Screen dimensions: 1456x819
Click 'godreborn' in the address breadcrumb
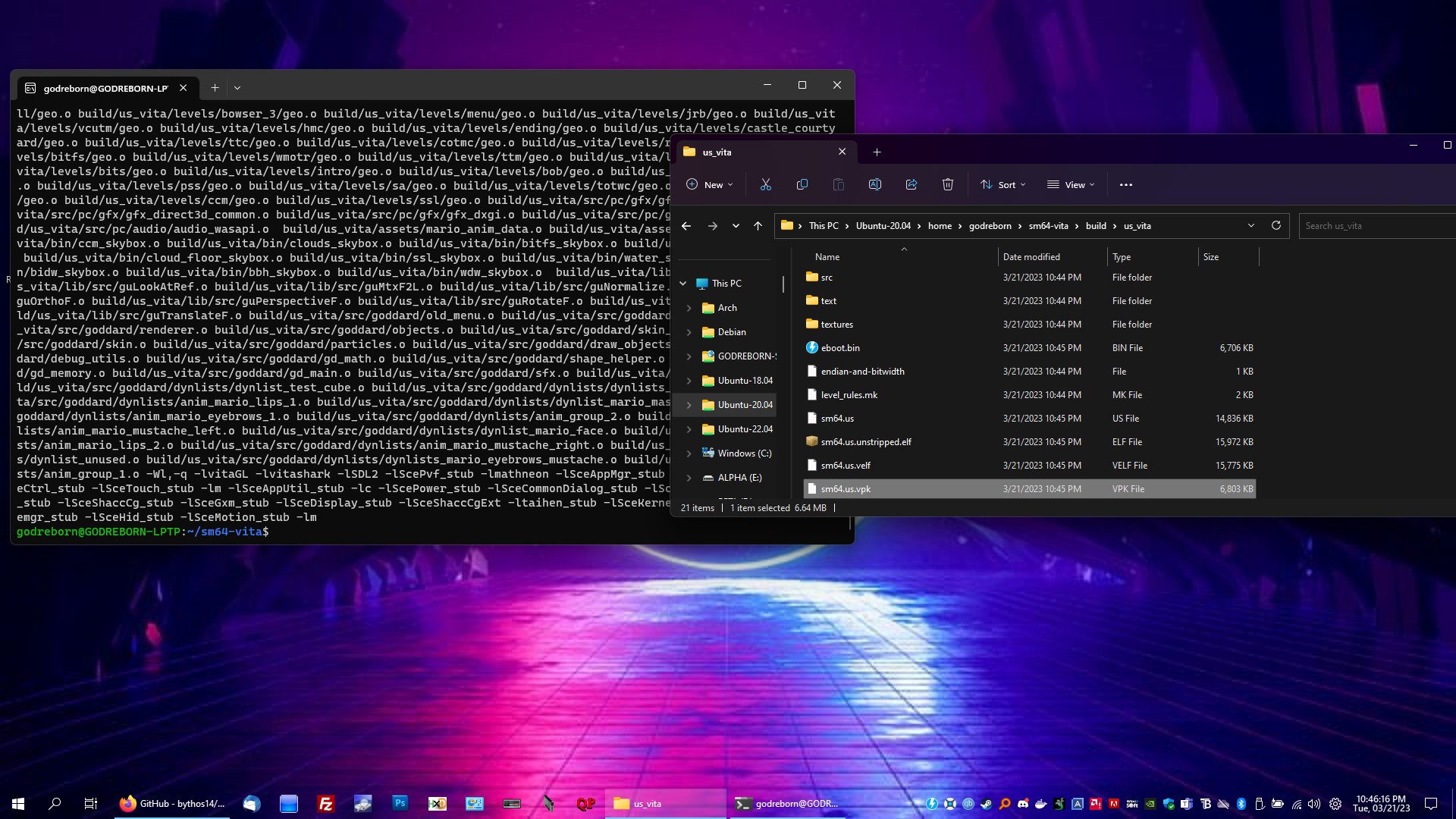[990, 226]
